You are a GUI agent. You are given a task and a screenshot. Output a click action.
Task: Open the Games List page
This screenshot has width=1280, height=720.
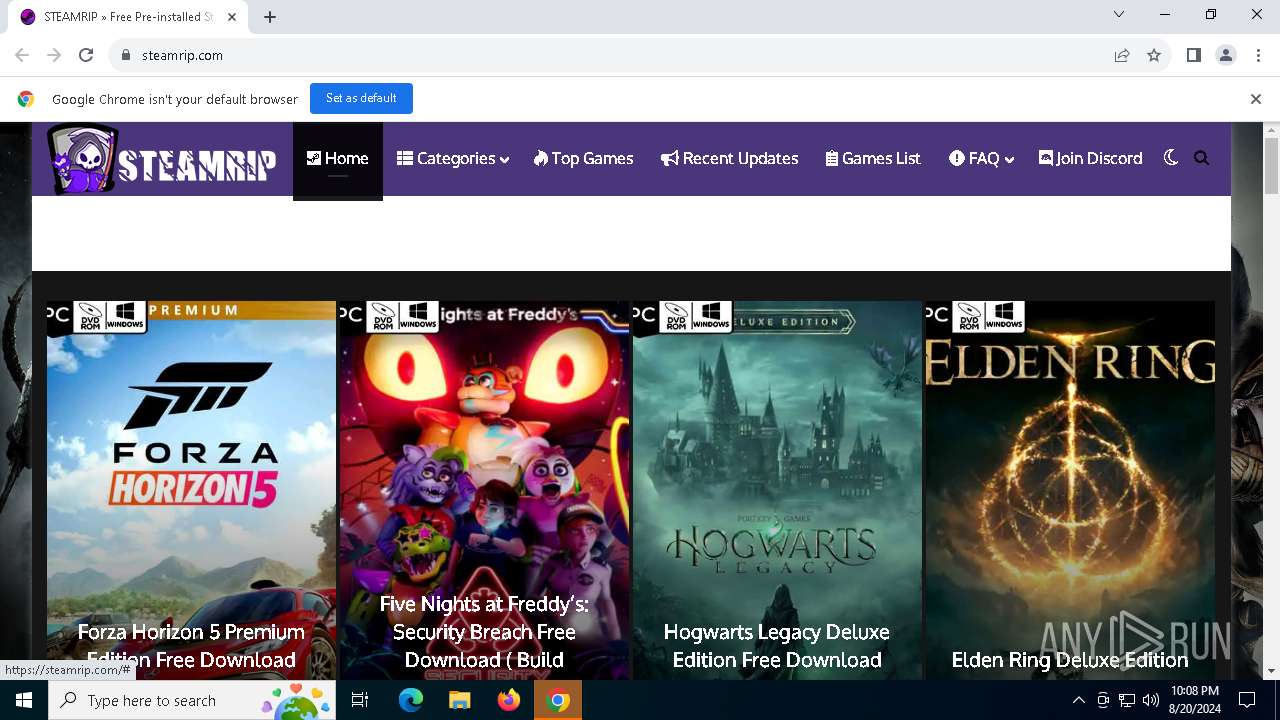pyautogui.click(x=873, y=159)
